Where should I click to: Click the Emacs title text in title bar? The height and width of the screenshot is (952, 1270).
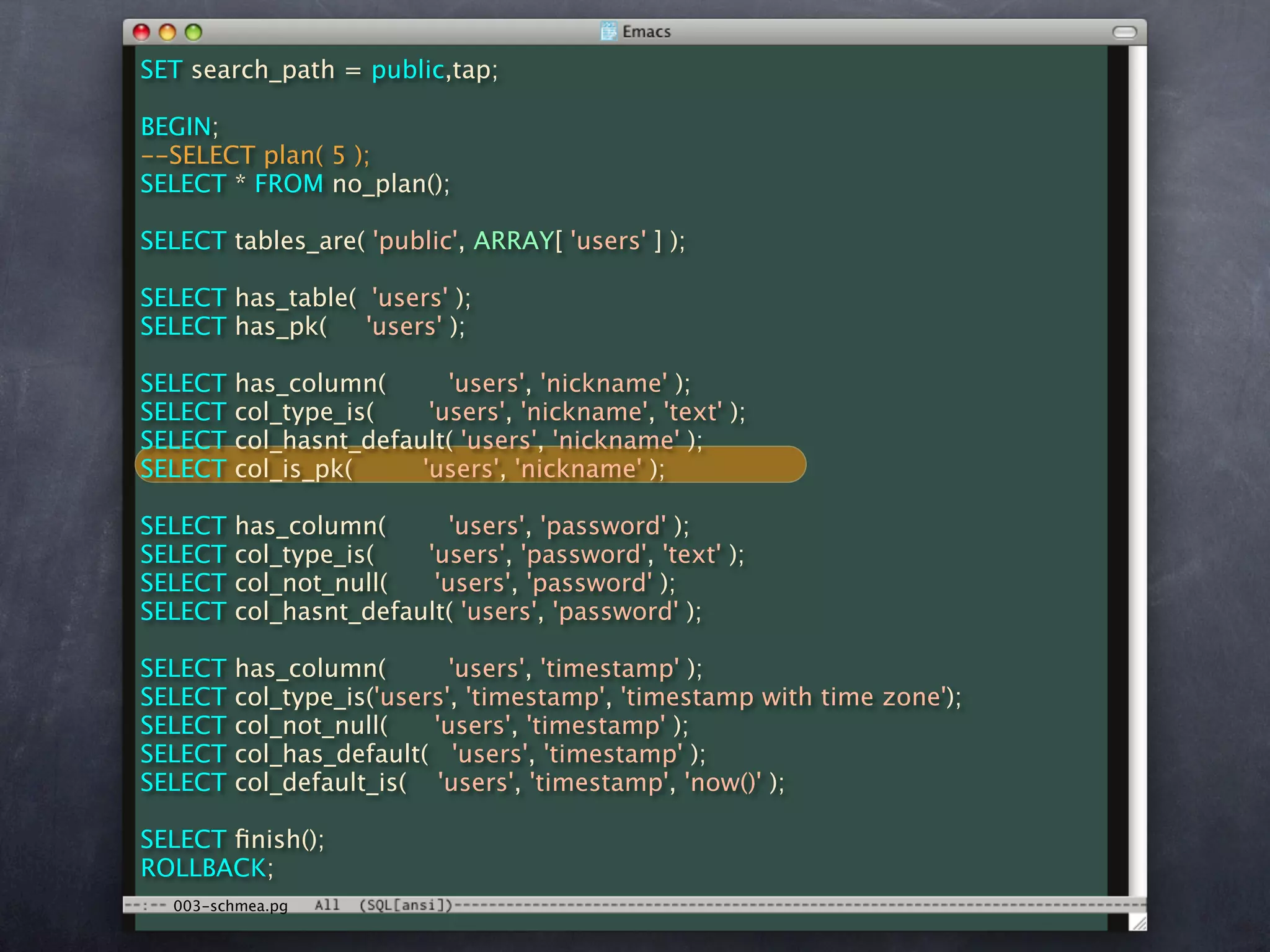647,32
